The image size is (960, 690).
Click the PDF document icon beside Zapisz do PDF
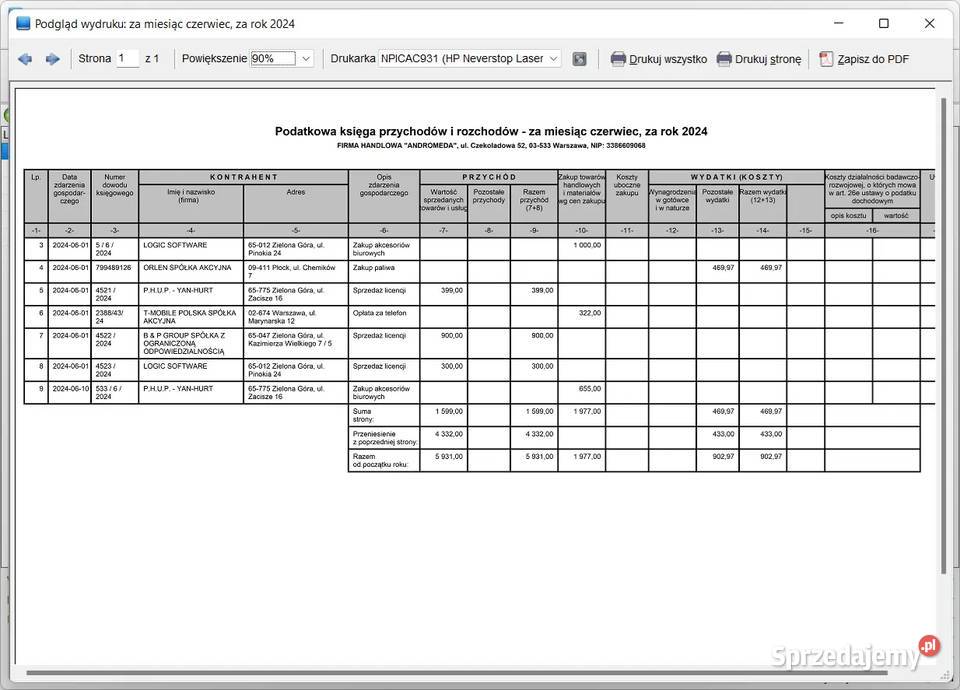coord(825,59)
